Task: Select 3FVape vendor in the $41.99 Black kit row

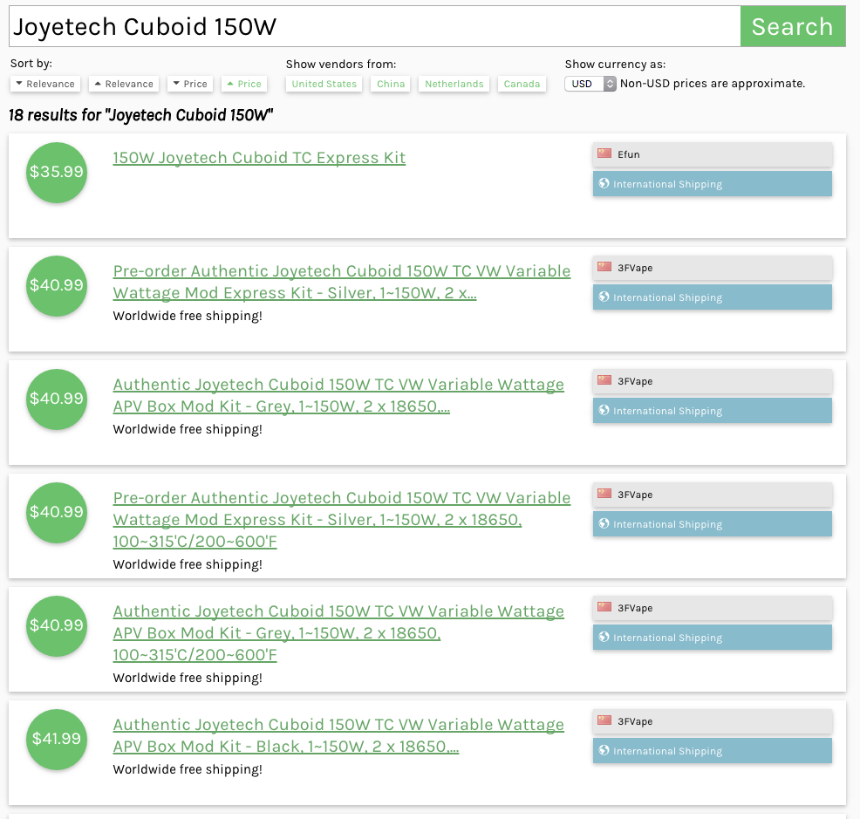Action: click(635, 721)
